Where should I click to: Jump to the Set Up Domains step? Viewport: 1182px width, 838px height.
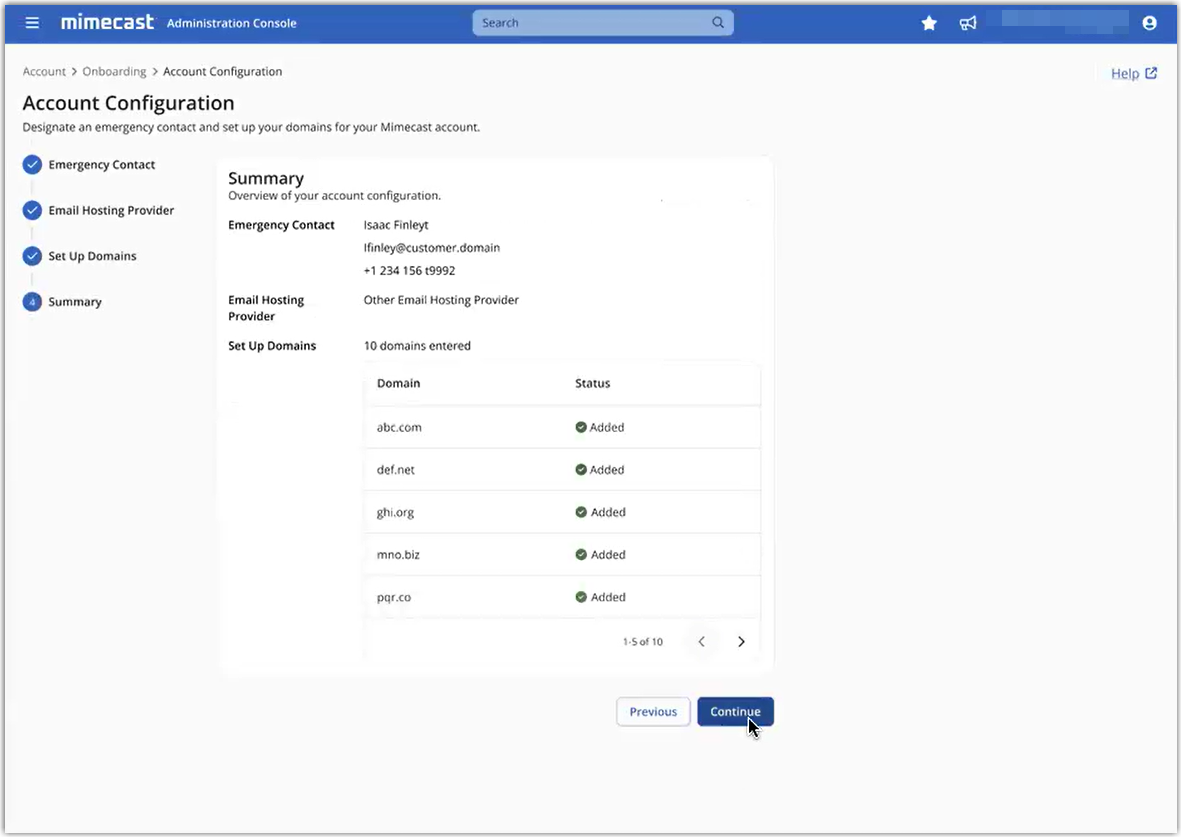pos(92,256)
